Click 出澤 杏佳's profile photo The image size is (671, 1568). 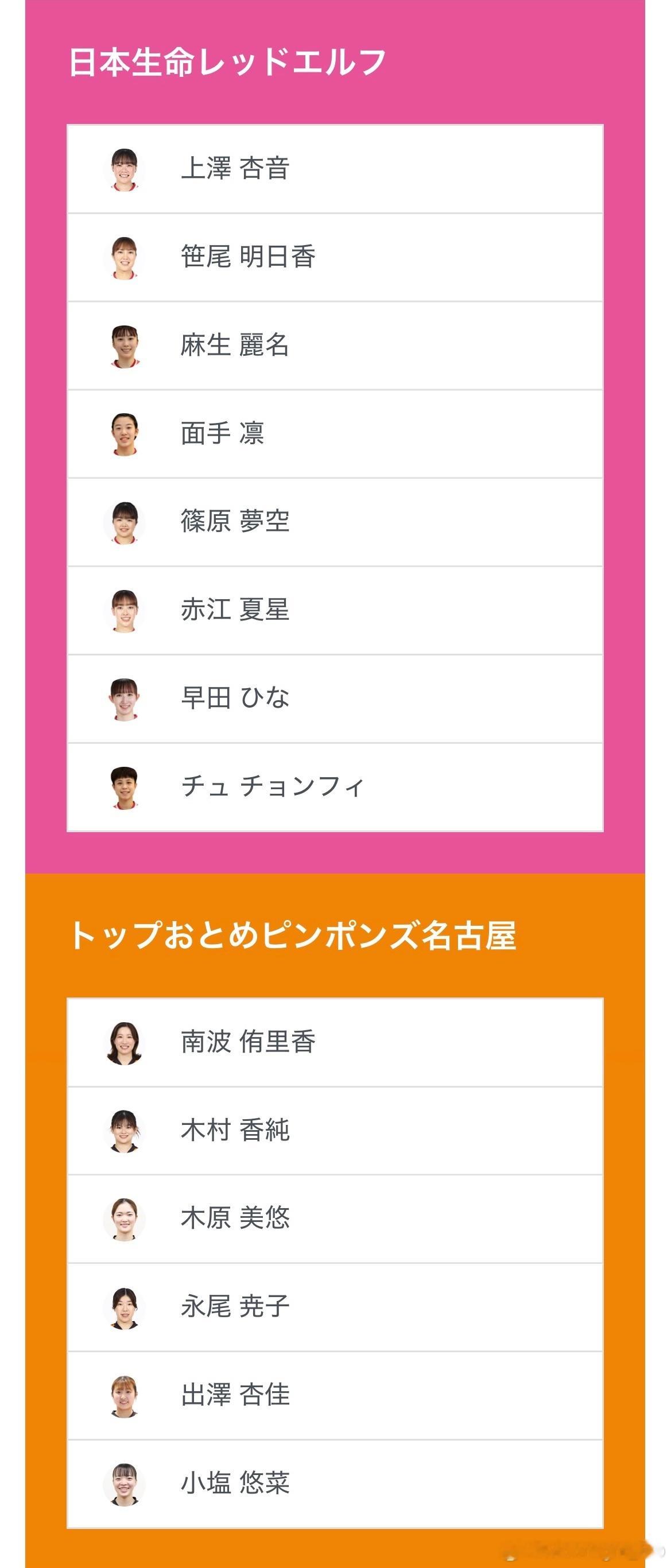point(124,1396)
